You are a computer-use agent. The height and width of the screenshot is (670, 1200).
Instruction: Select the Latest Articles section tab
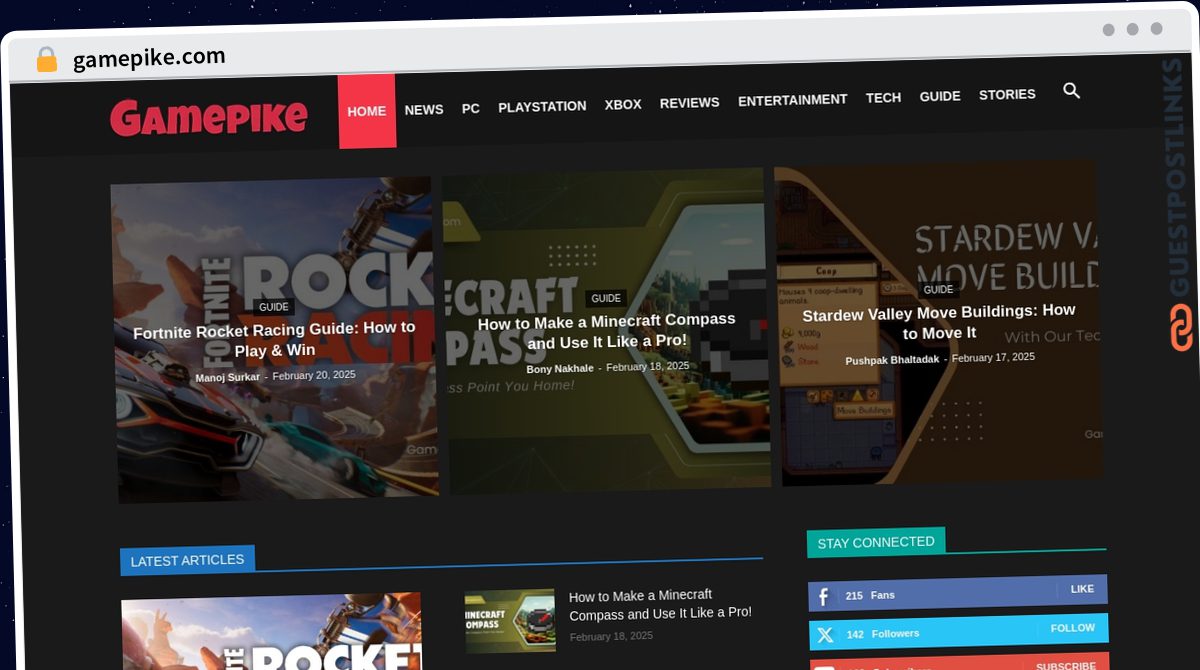tap(187, 561)
